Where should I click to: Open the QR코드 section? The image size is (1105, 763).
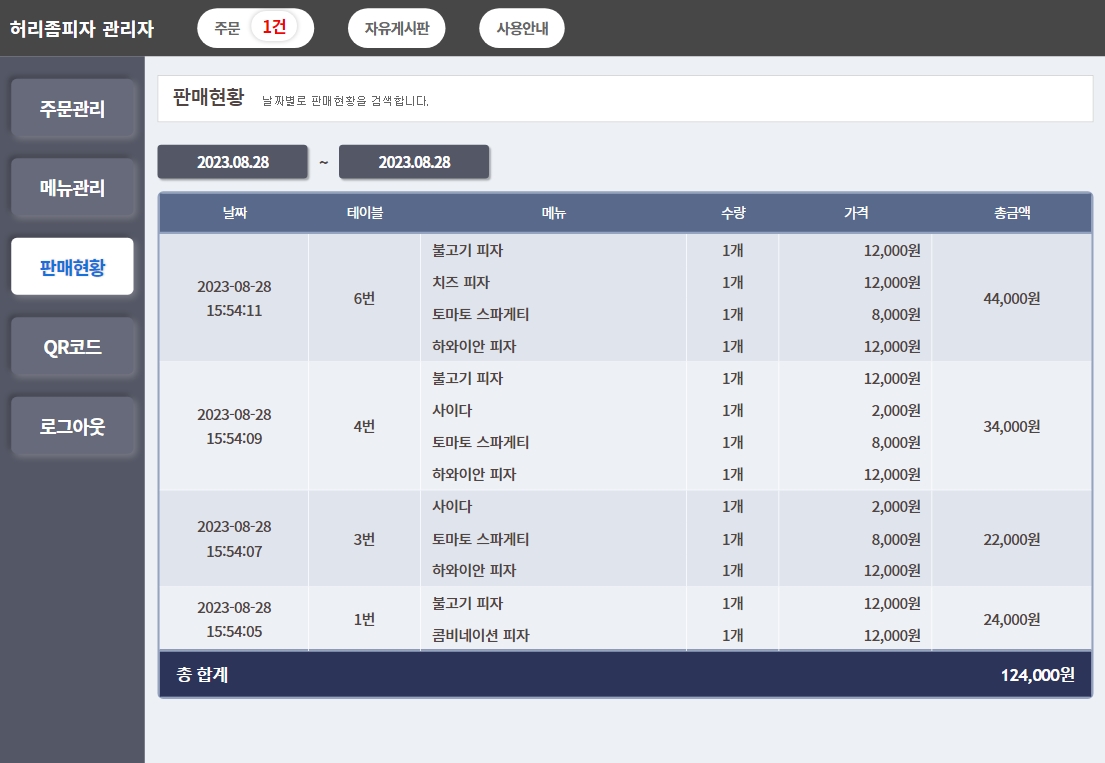pyautogui.click(x=73, y=347)
